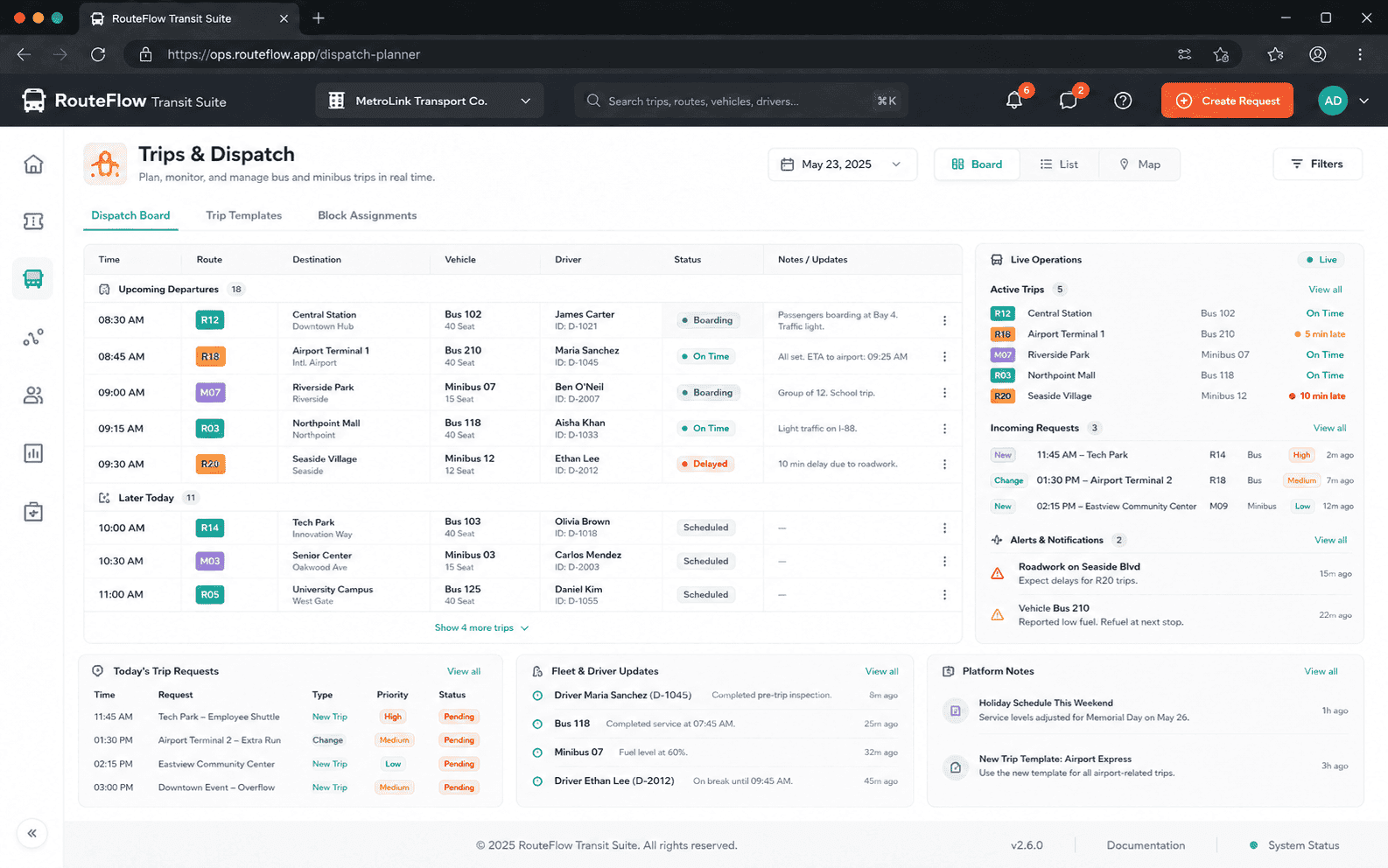
Task: Open the May 23, 2025 date picker
Action: 842,164
